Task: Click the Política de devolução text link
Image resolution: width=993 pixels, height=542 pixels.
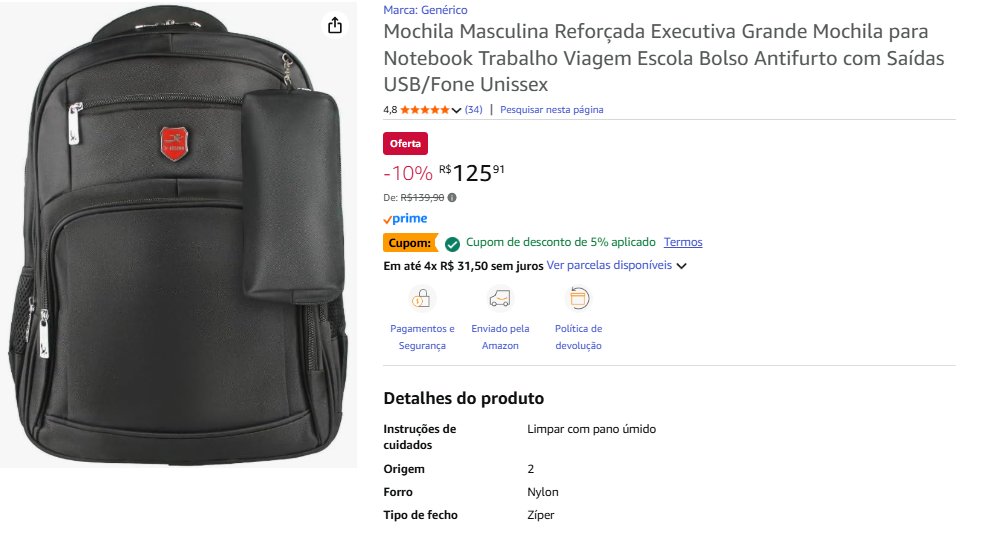Action: coord(578,337)
